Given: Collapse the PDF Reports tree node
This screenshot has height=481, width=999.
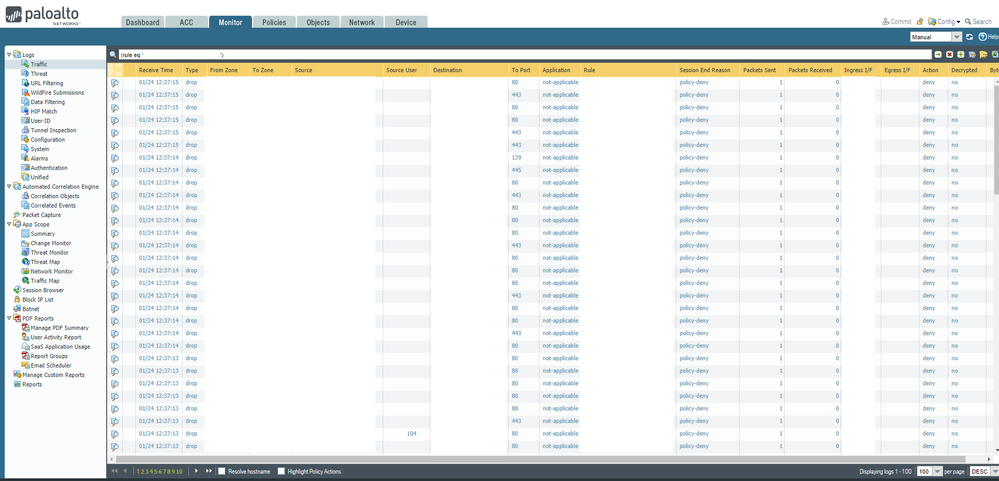Looking at the screenshot, I should [x=9, y=318].
